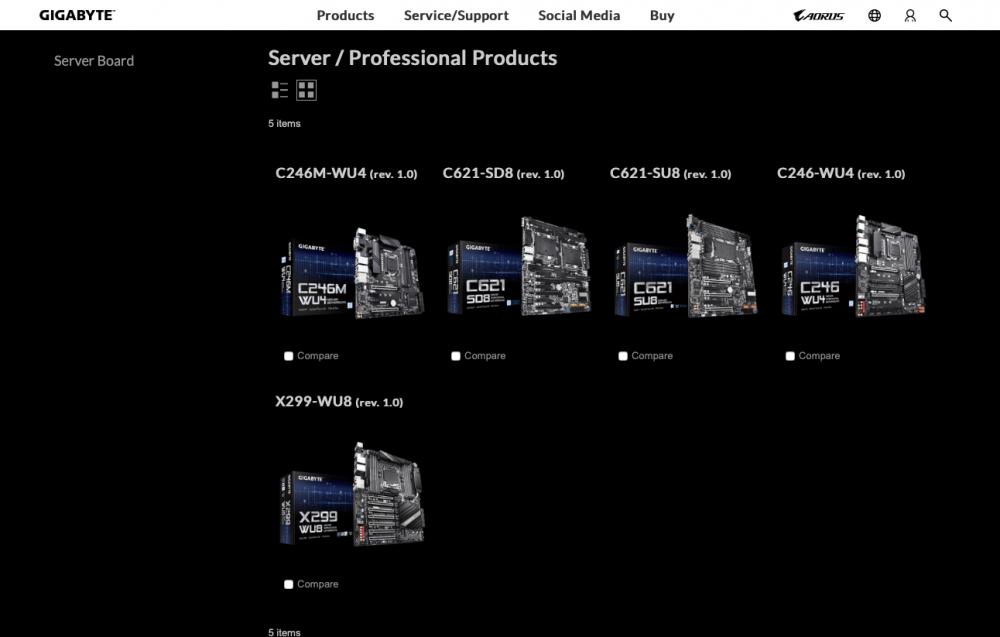The image size is (1000, 637).
Task: Open X299-WU8 (rev. 1.0) title link
Action: pyautogui.click(x=339, y=401)
